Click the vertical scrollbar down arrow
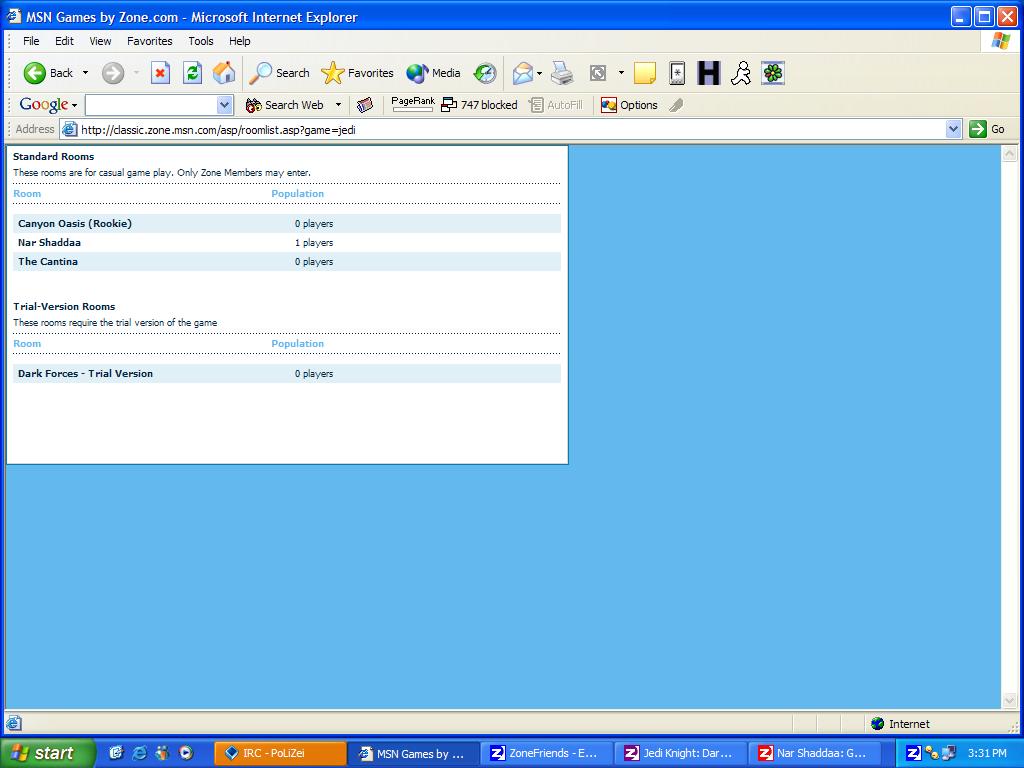 [1009, 701]
